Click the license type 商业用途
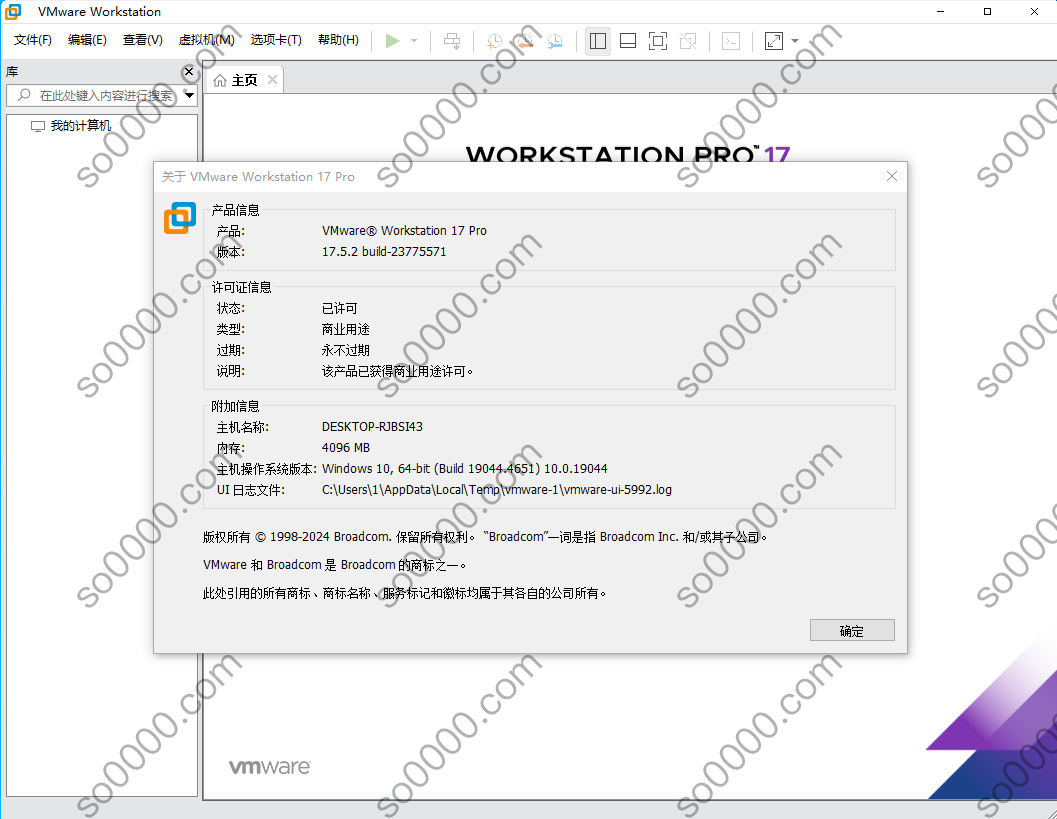This screenshot has height=819, width=1057. point(345,329)
